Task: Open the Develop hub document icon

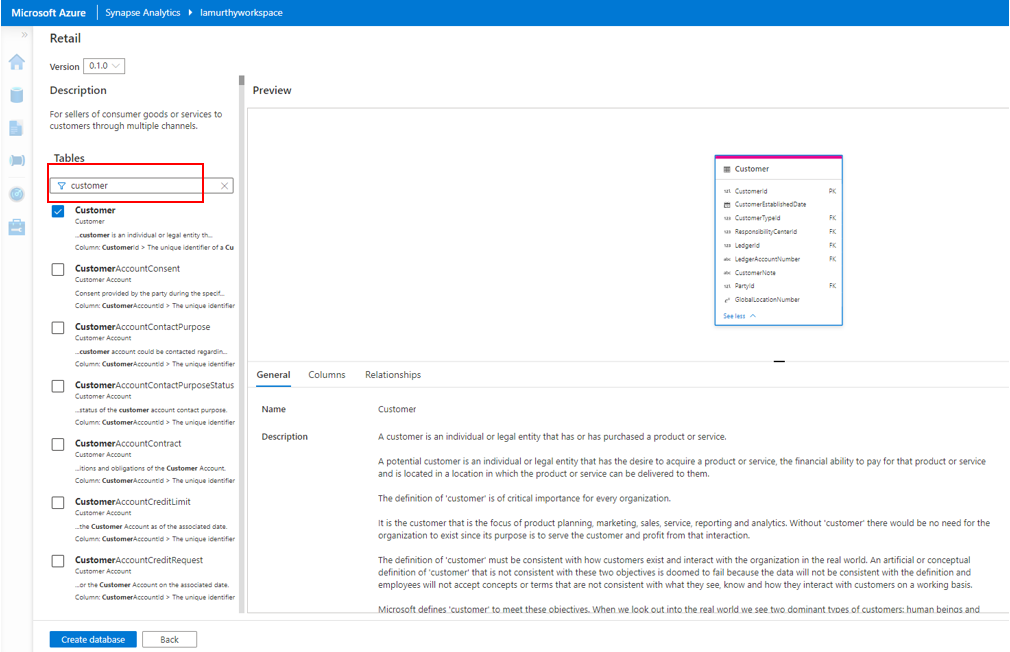Action: tap(17, 128)
